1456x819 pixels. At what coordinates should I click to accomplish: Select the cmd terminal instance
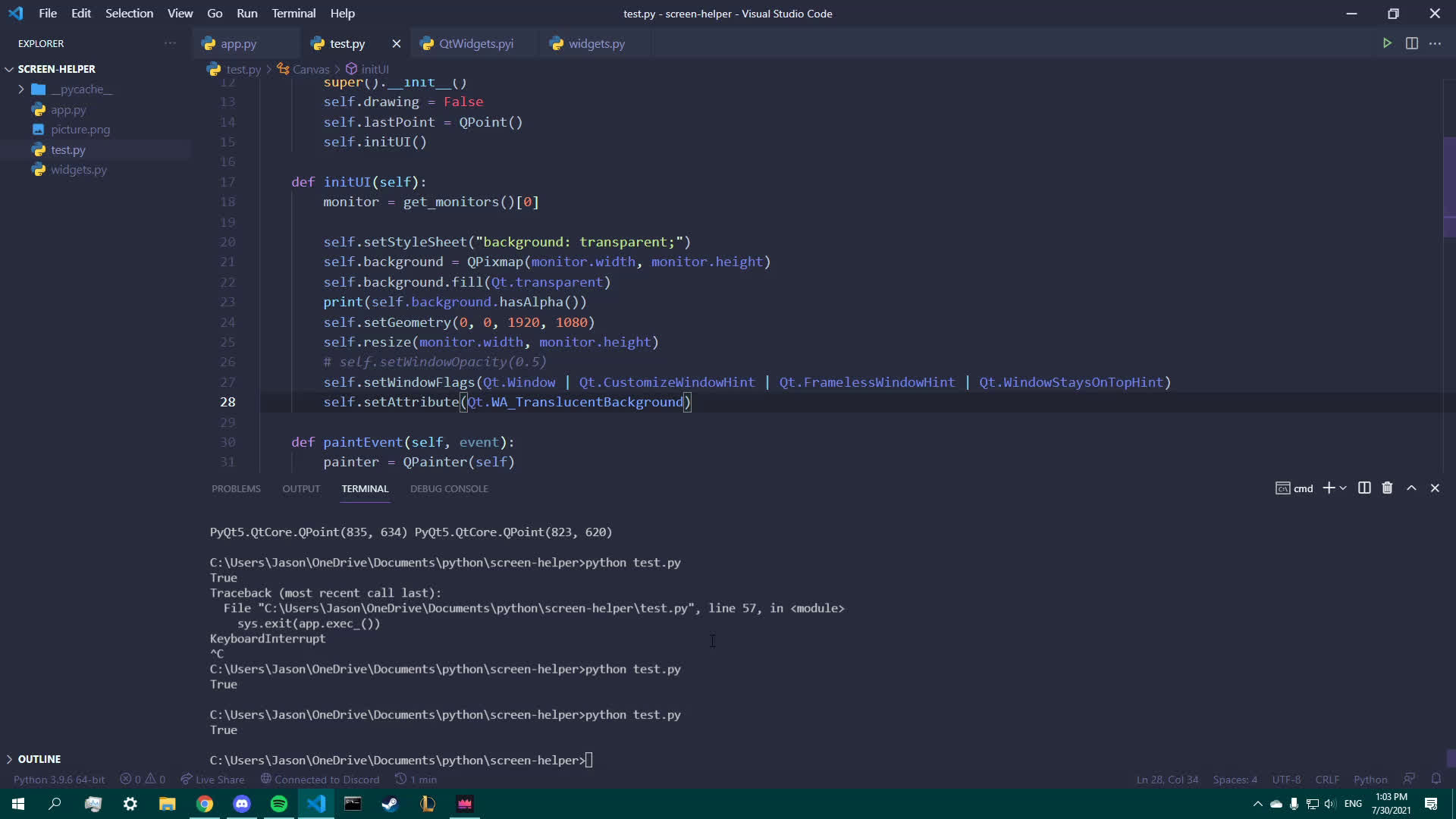click(x=1294, y=488)
